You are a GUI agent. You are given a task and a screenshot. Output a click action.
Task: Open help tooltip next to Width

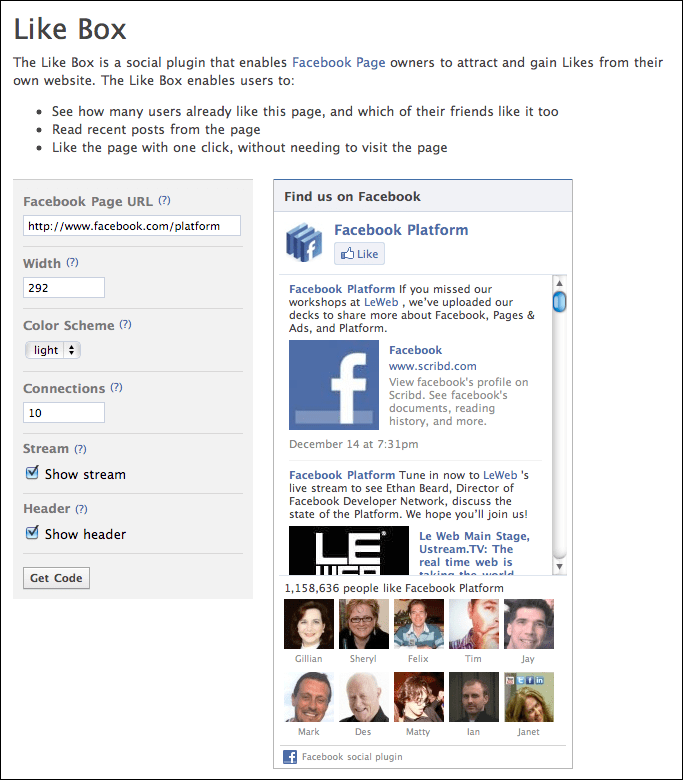(x=72, y=262)
